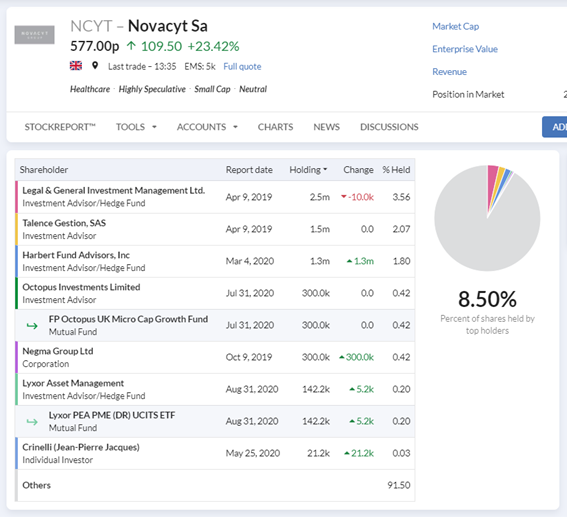The width and height of the screenshot is (567, 517).
Task: Click the blue ADD button
Action: [x=554, y=127]
